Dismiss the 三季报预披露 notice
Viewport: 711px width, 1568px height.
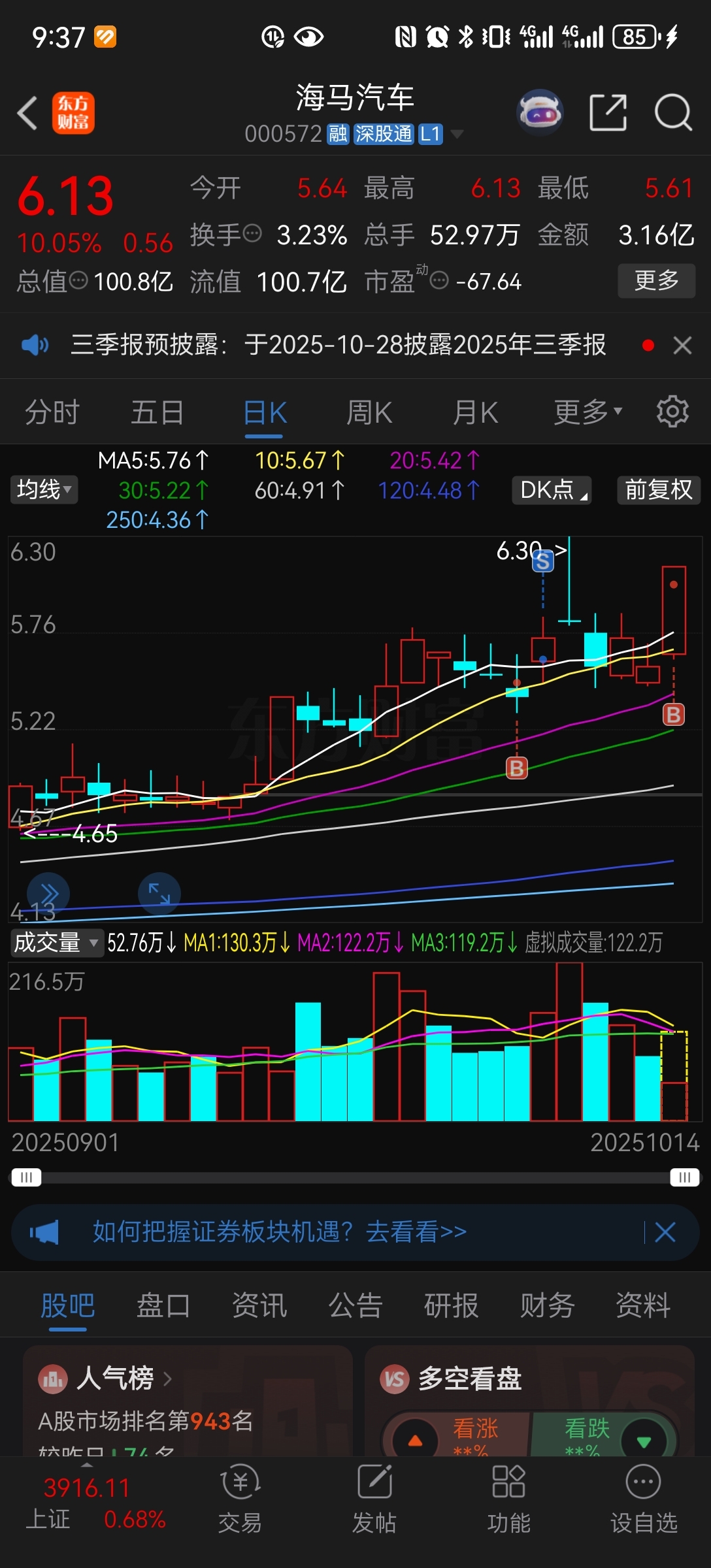(x=682, y=345)
